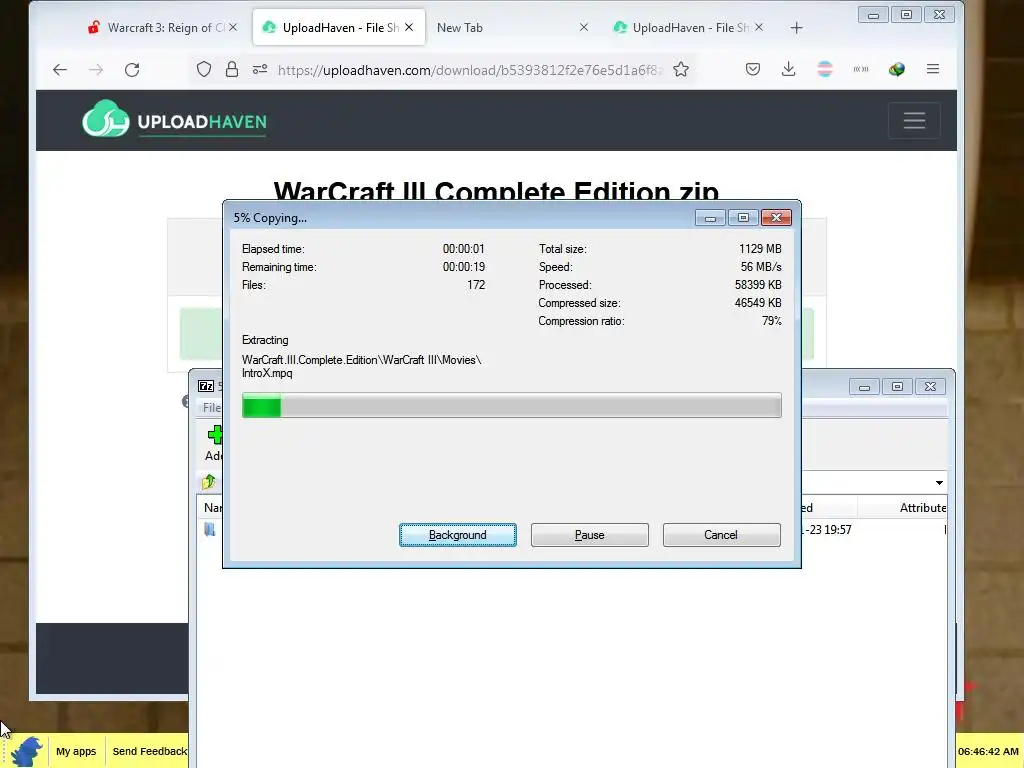
Task: Bookmark this page with the star
Action: pyautogui.click(x=680, y=69)
